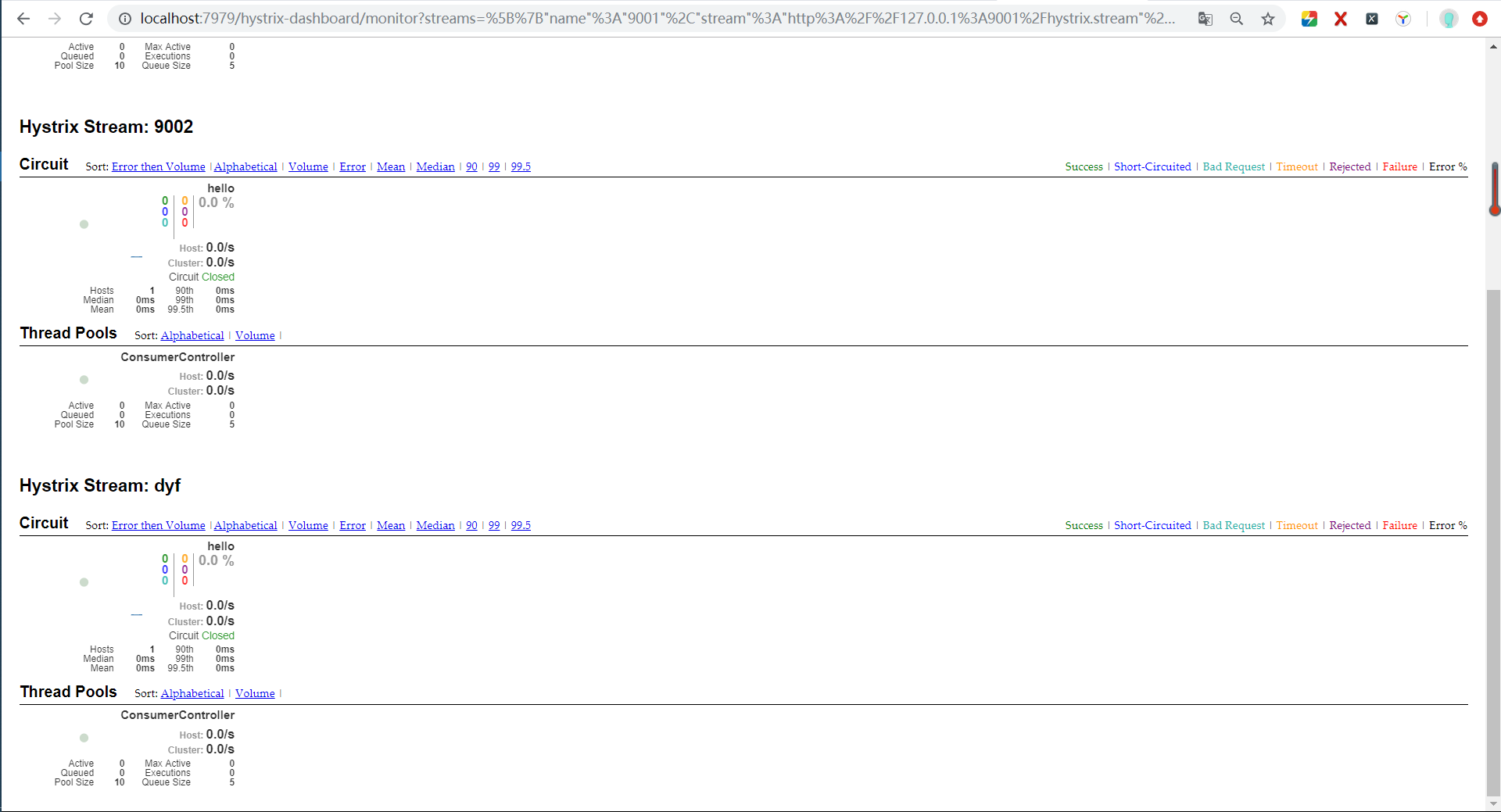This screenshot has height=812, width=1501.
Task: Sort 9002 circuits by Alphabetical
Action: (x=245, y=166)
